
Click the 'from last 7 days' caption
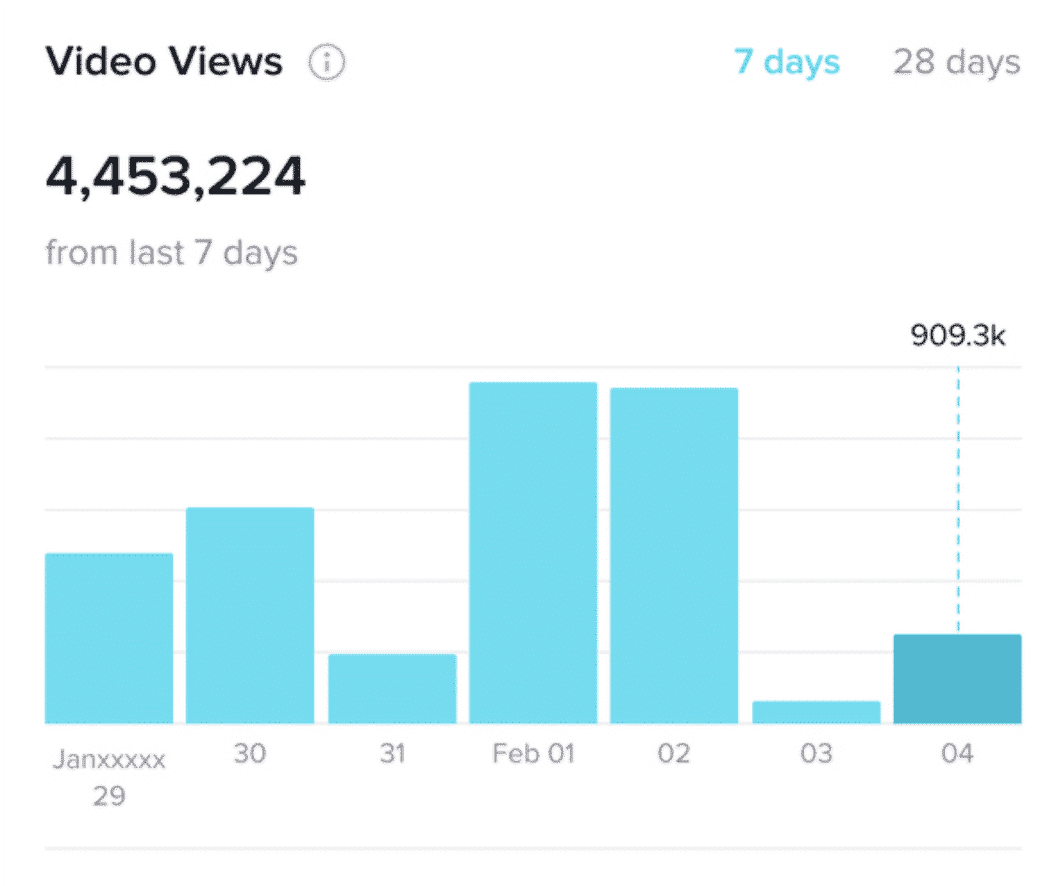tap(172, 253)
